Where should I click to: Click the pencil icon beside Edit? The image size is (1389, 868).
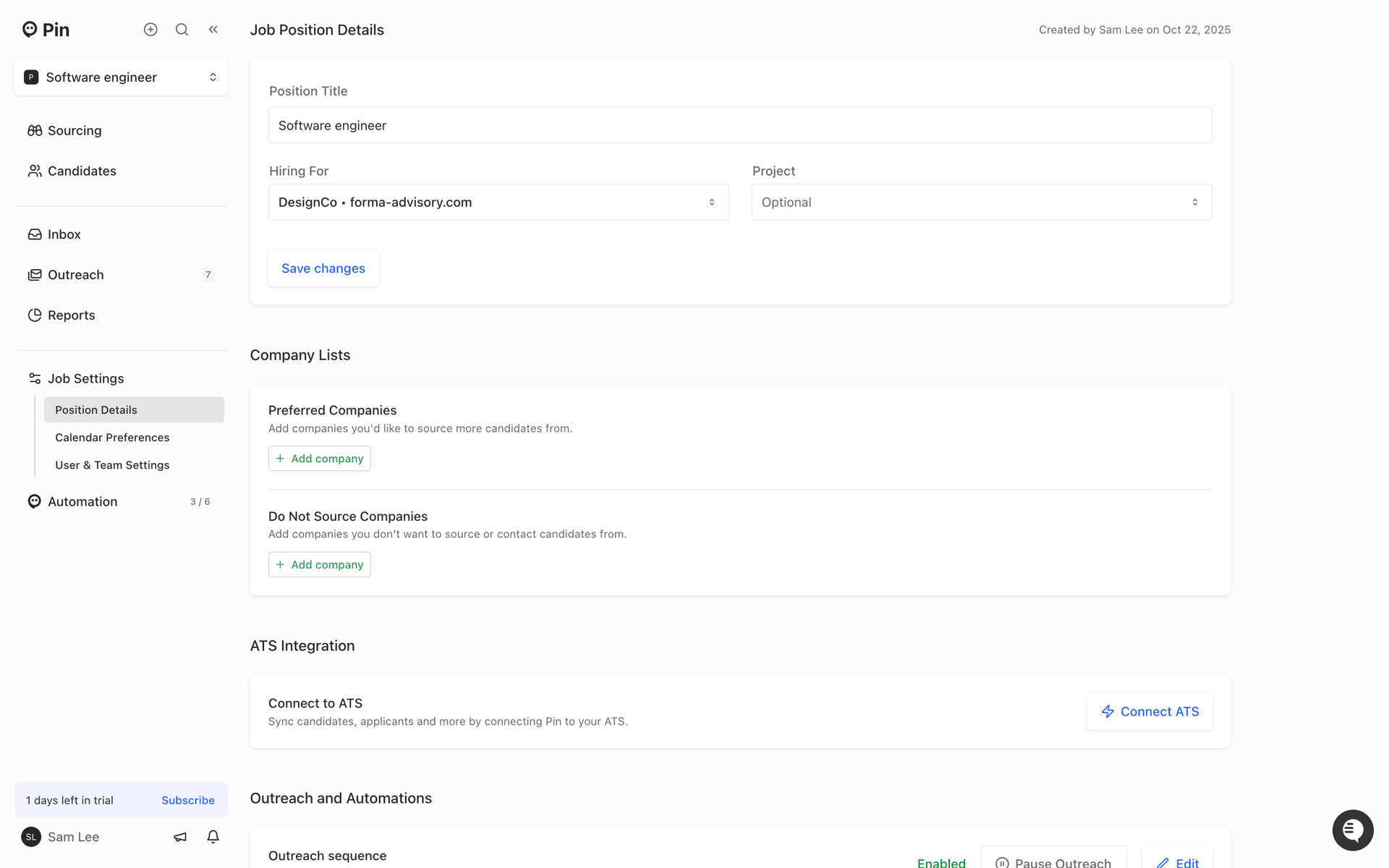1163,862
